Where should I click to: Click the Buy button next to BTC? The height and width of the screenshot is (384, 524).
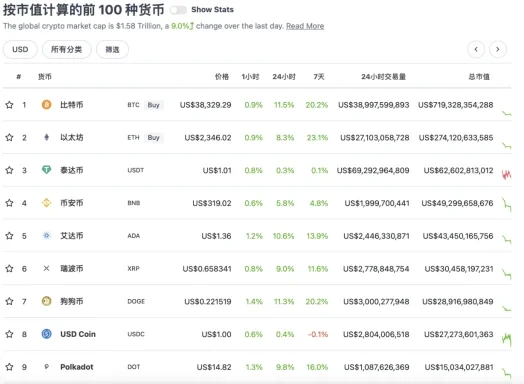point(154,105)
